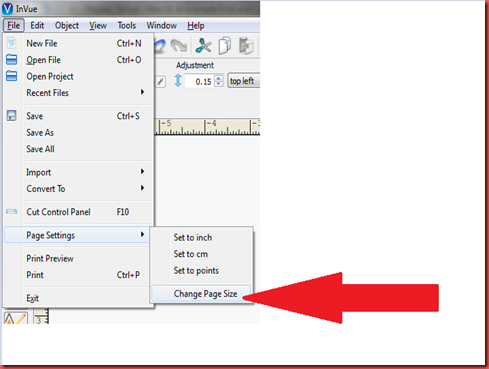Click the Undo blue arrow icon
This screenshot has width=489, height=369.
160,46
